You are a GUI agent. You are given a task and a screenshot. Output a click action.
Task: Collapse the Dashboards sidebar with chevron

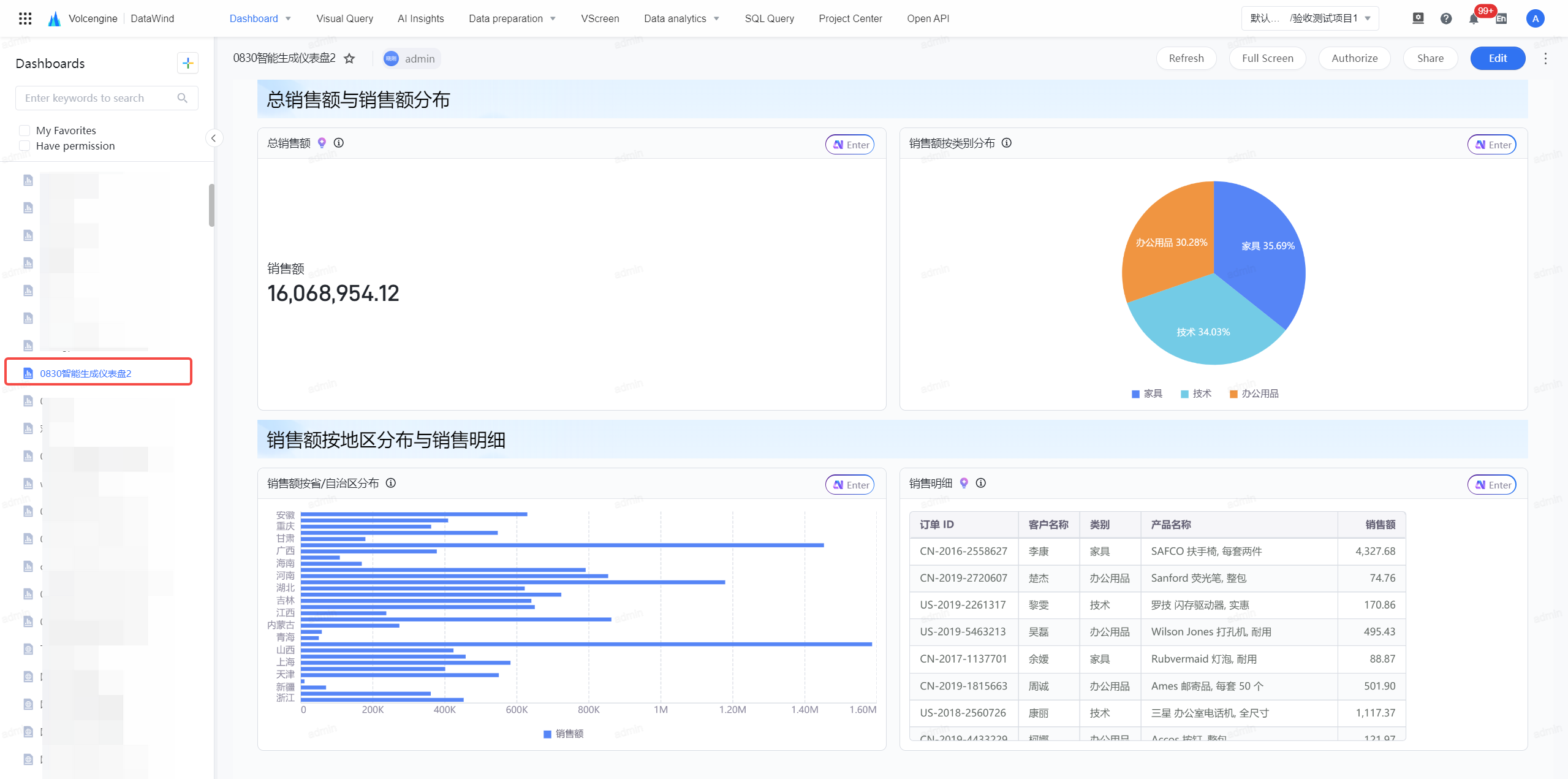[x=213, y=138]
